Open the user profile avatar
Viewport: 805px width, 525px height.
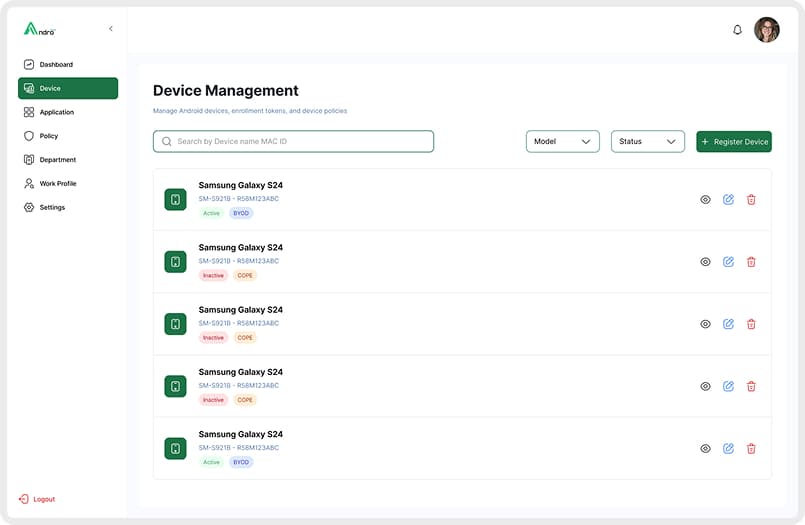click(x=767, y=30)
